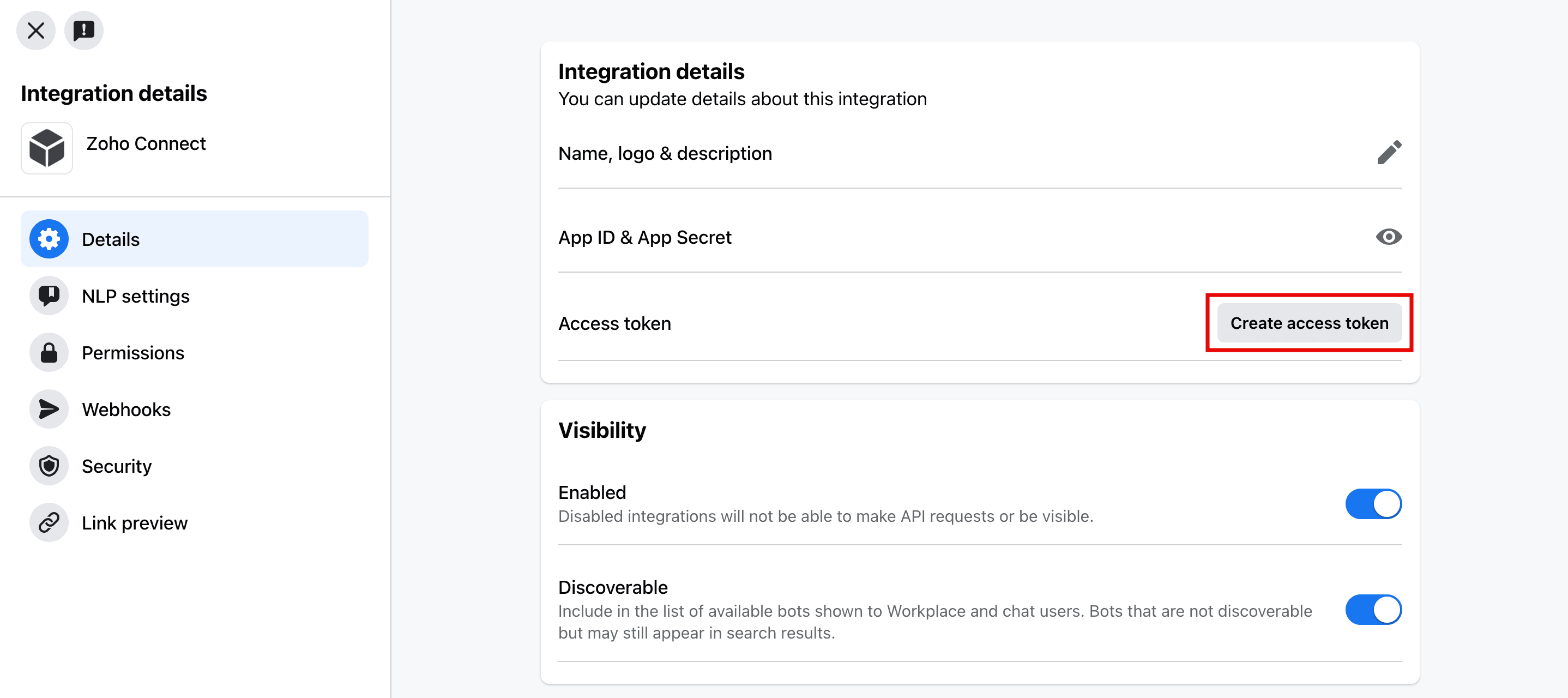Open the NLP settings section
The width and height of the screenshot is (1568, 698).
click(x=136, y=296)
